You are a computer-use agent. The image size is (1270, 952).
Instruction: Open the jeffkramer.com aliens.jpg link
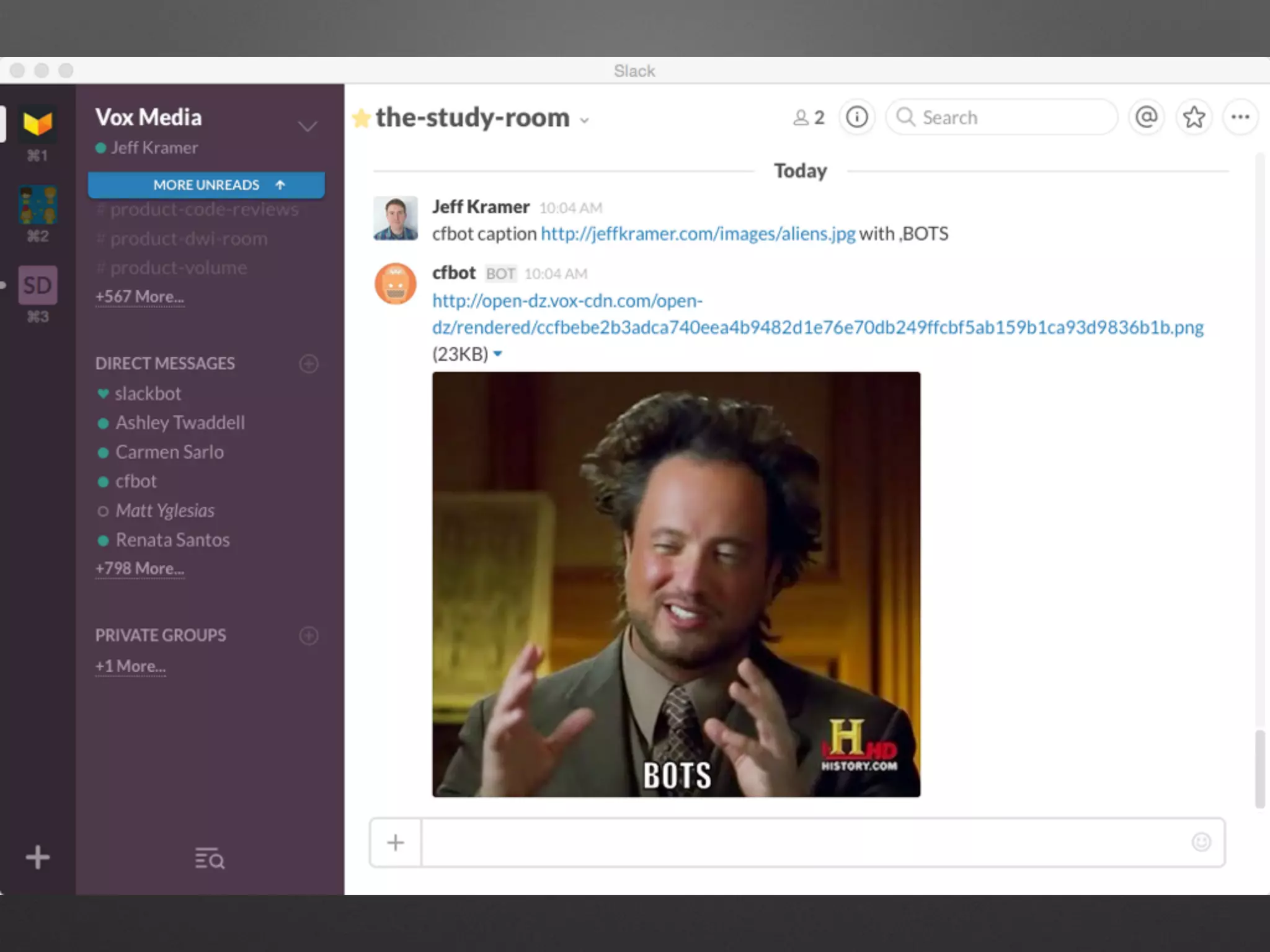tap(698, 234)
